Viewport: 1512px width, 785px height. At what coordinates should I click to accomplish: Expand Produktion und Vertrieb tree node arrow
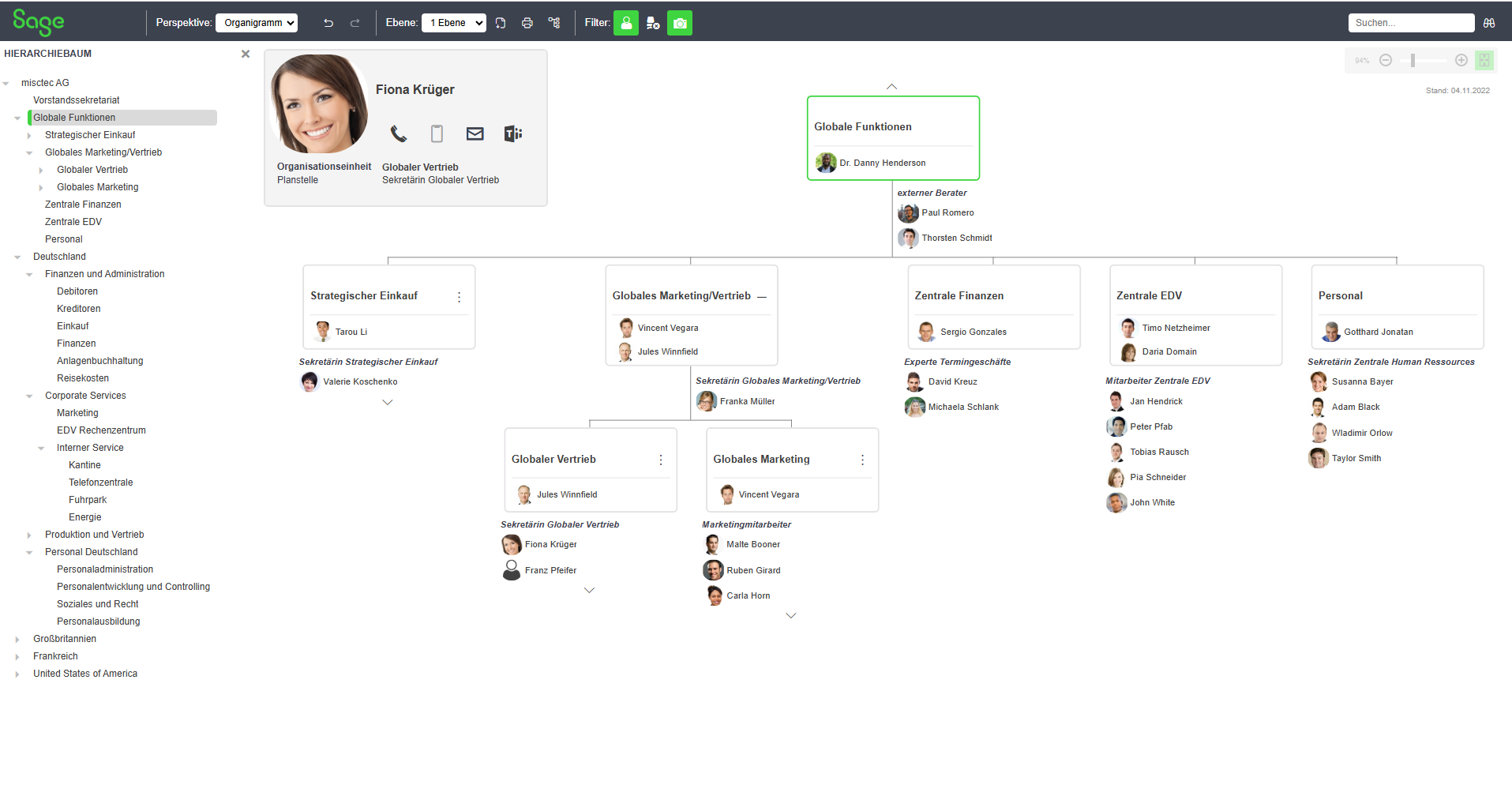pos(29,535)
